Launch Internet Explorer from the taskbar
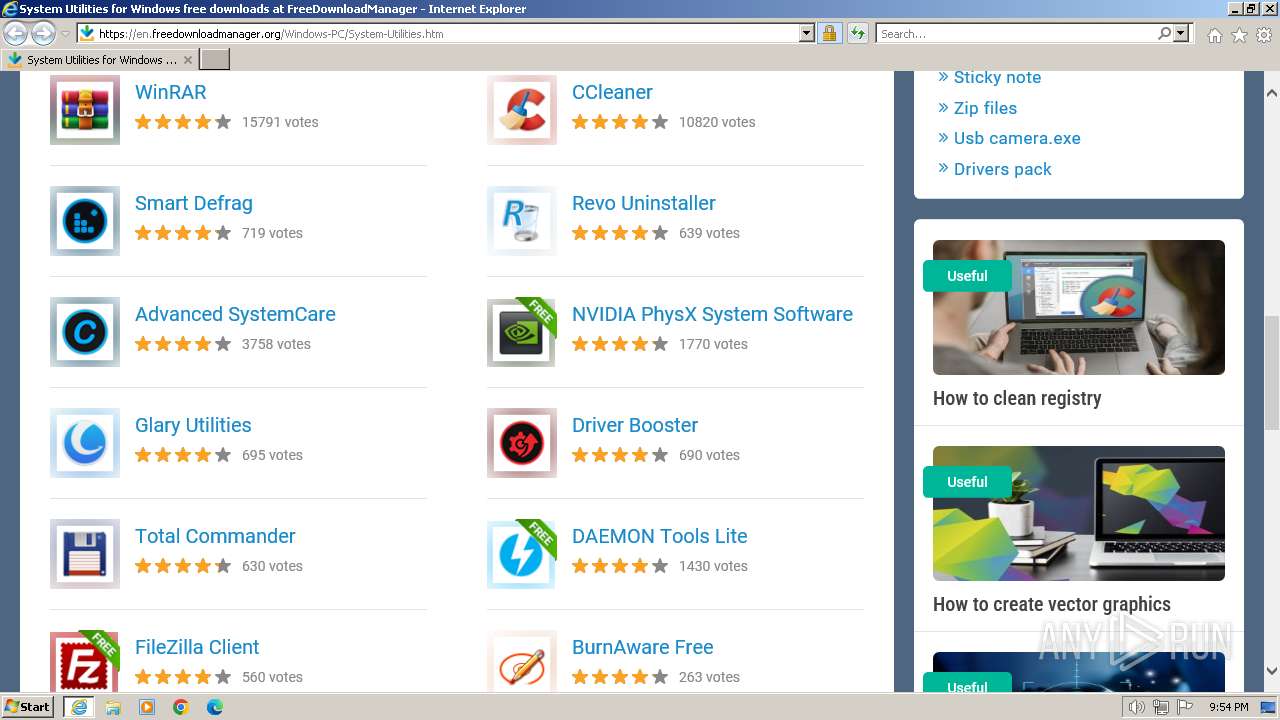Viewport: 1280px width, 720px height. (79, 707)
